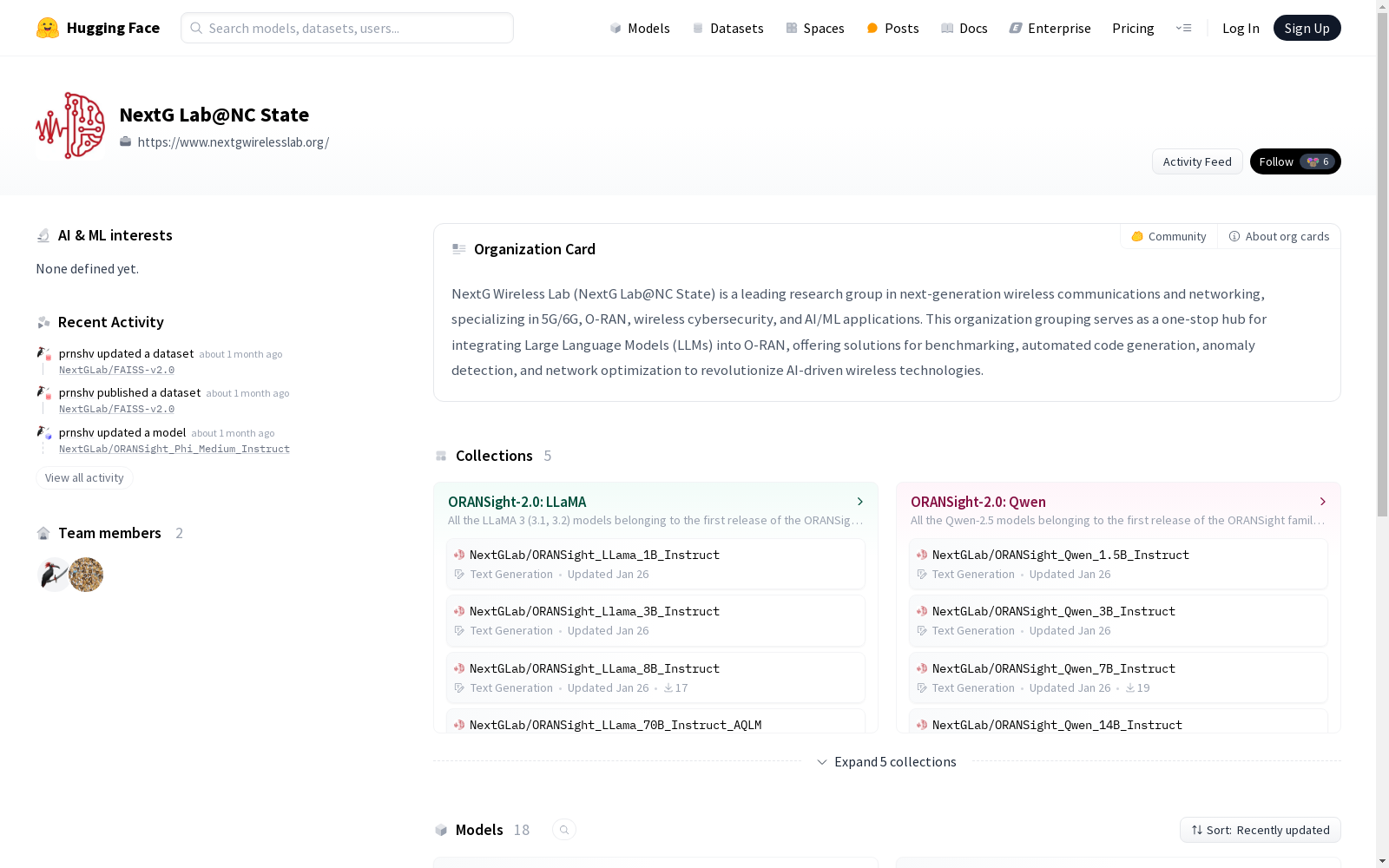This screenshot has height=868, width=1389.
Task: Click the Hugging Face logo icon
Action: pos(48,28)
